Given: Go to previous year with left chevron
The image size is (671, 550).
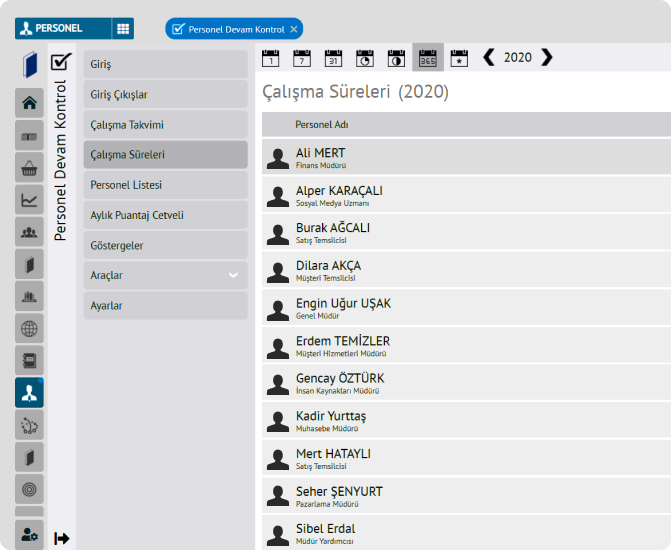Looking at the screenshot, I should 489,58.
